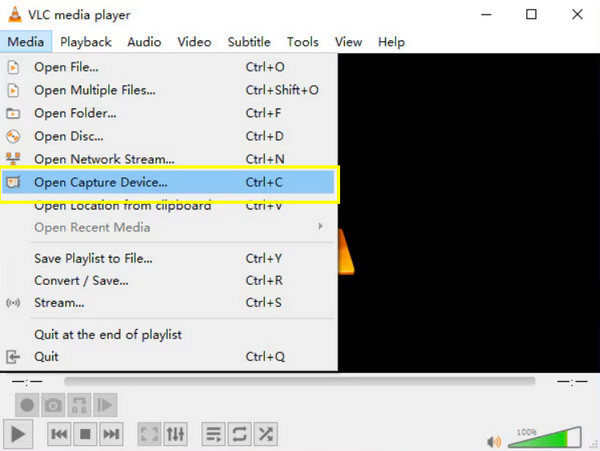This screenshot has height=451, width=600.
Task: Open the Media menu
Action: point(26,42)
